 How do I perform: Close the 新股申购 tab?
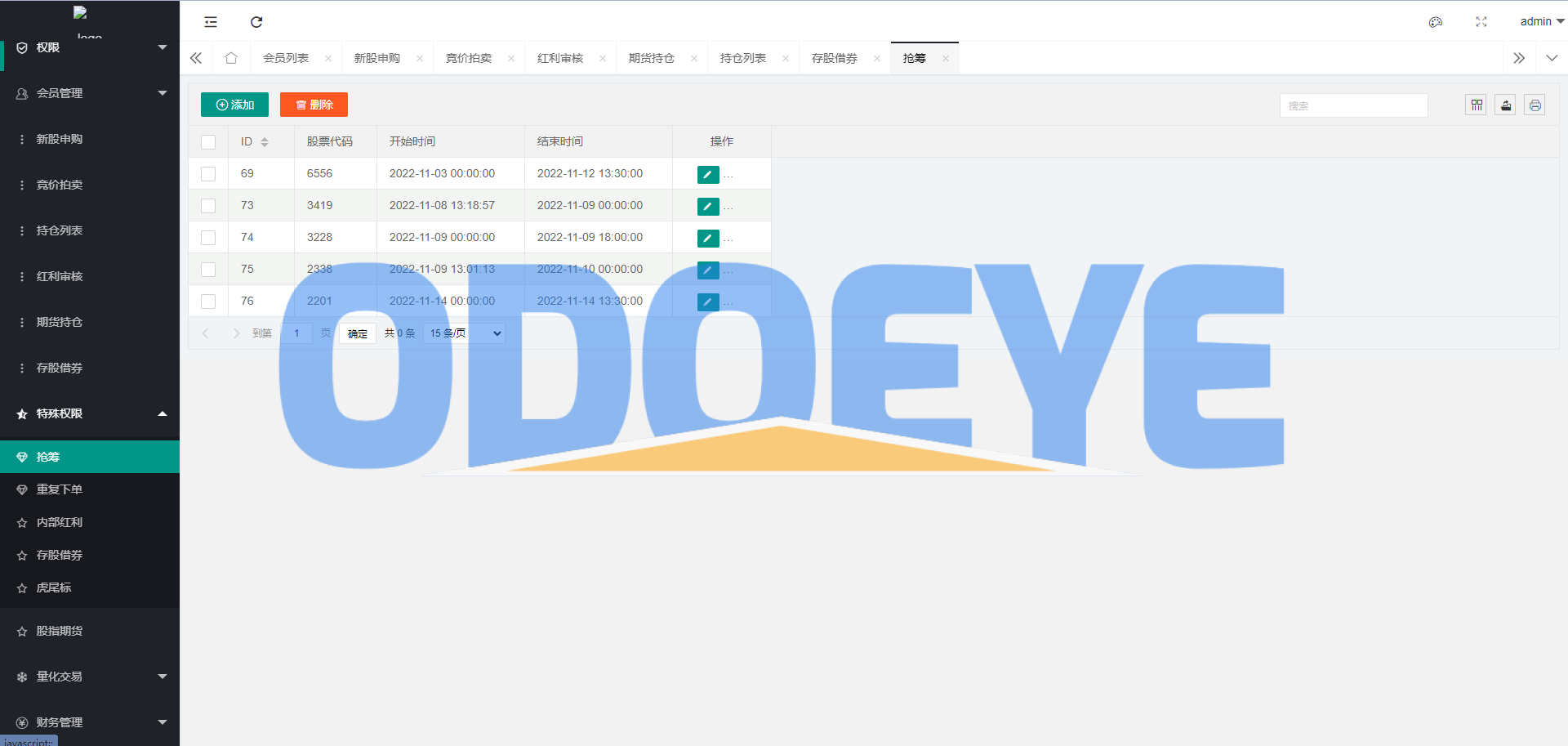[x=420, y=58]
